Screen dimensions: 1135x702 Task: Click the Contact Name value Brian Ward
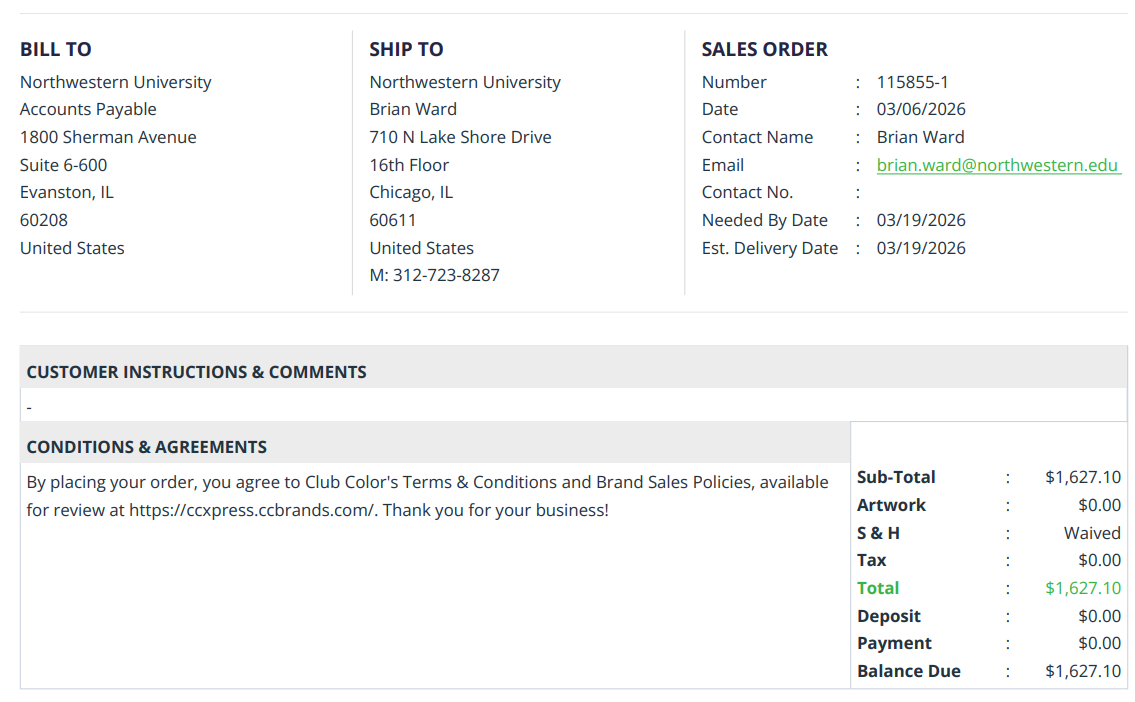[x=920, y=138]
